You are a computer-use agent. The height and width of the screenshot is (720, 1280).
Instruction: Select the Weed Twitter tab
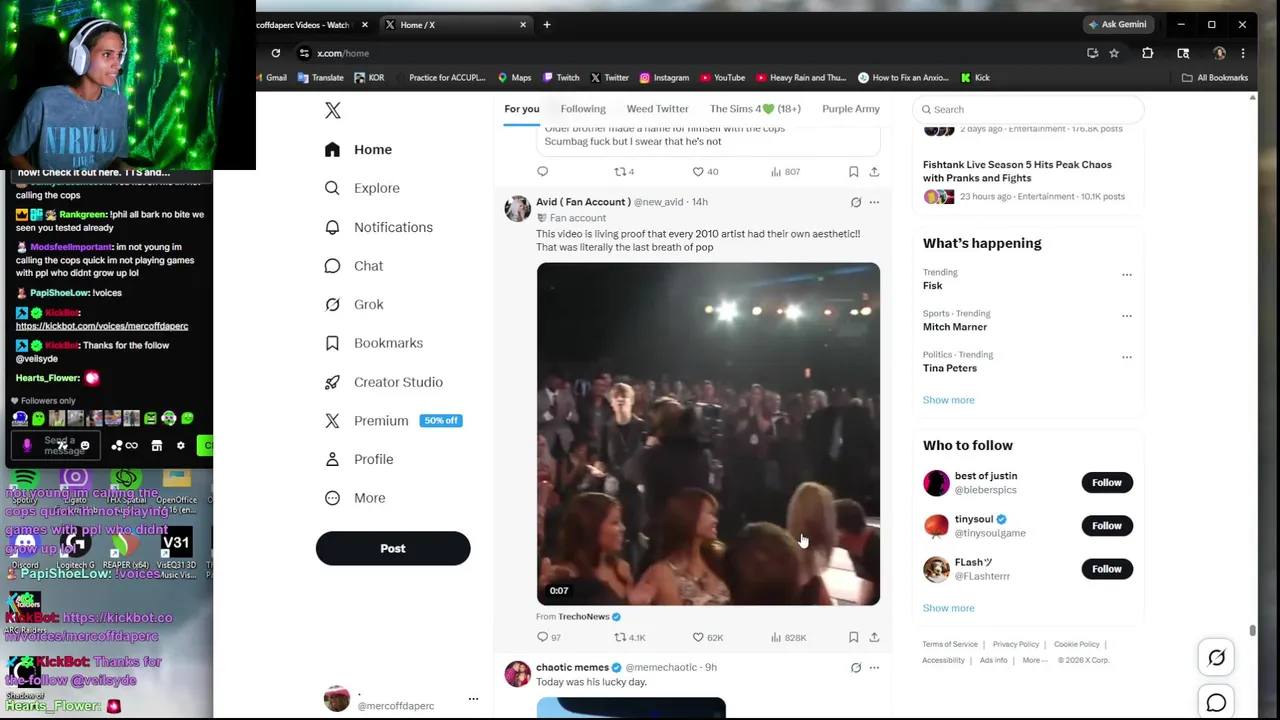click(657, 109)
